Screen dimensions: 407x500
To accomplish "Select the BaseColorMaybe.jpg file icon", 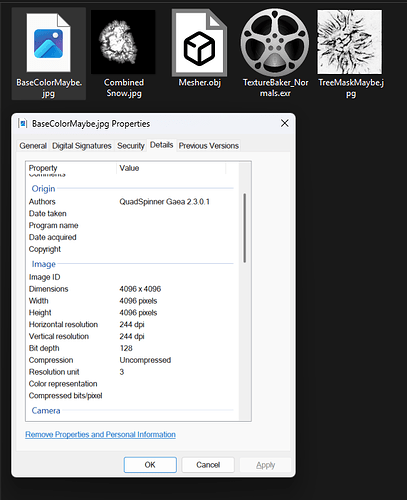I will pyautogui.click(x=49, y=42).
